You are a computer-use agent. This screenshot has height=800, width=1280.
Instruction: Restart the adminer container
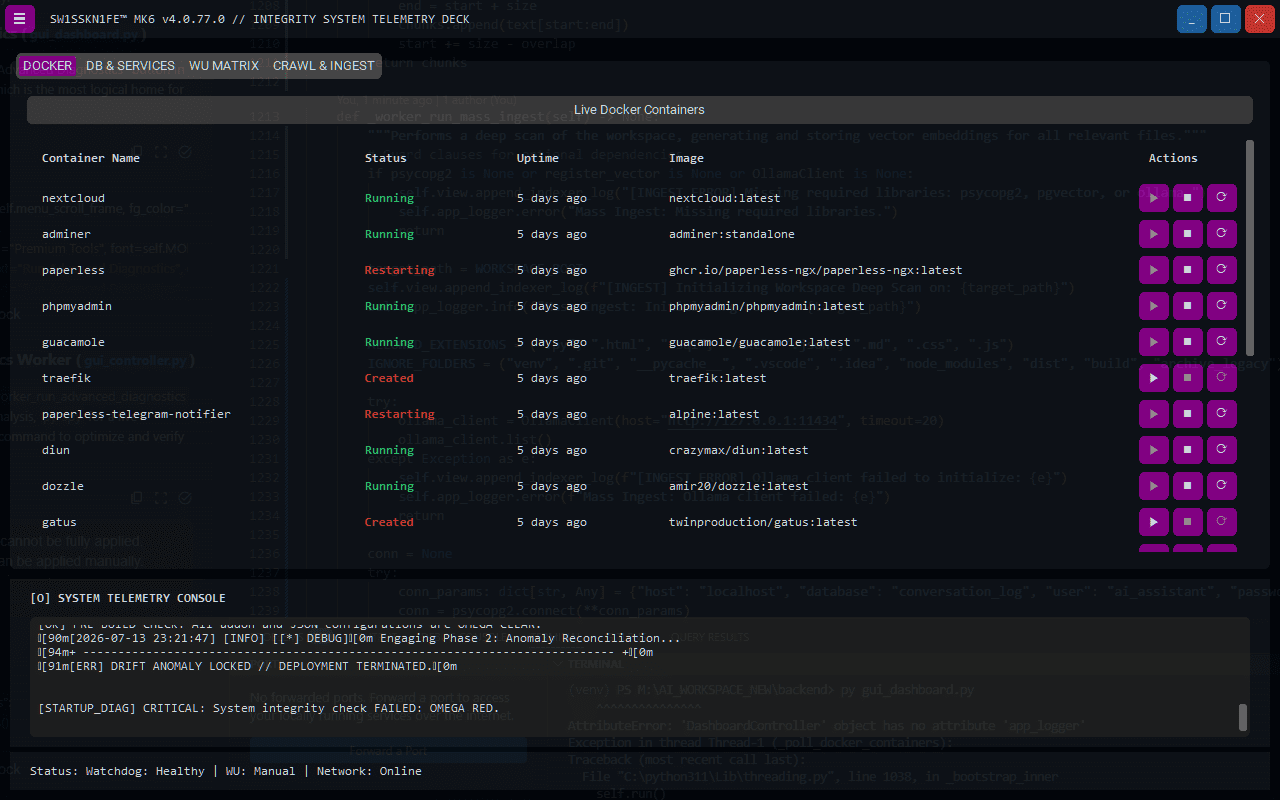point(1221,234)
